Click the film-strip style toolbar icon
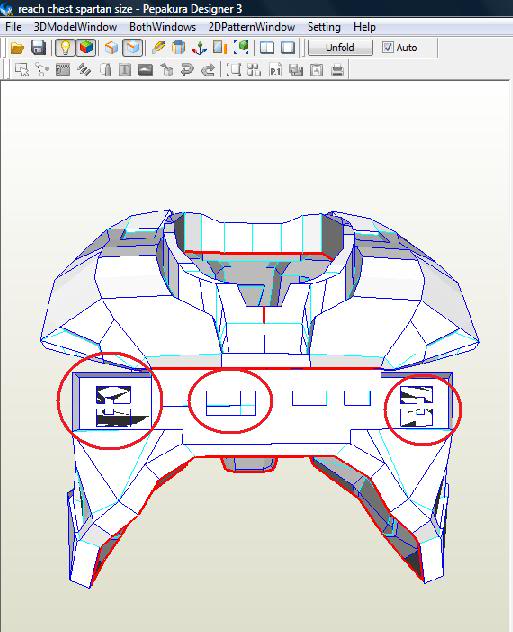 click(x=63, y=70)
